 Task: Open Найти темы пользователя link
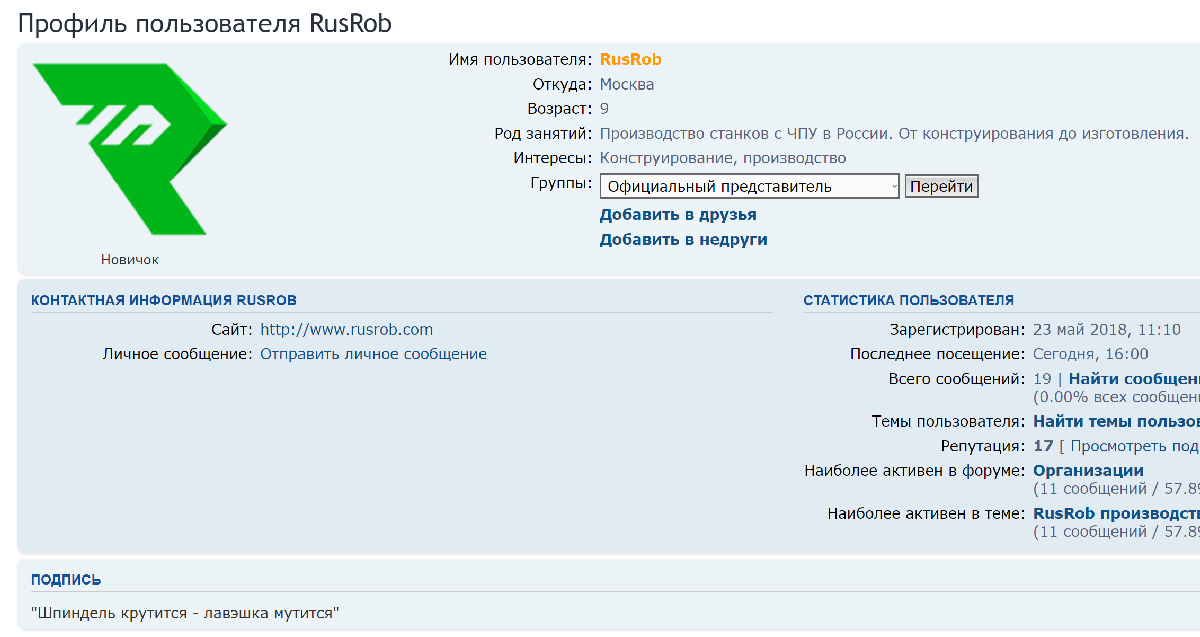coord(1115,422)
